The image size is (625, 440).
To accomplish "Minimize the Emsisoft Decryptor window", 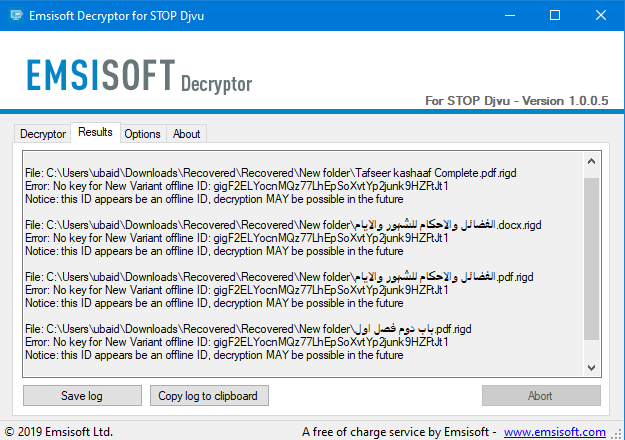I will (510, 14).
